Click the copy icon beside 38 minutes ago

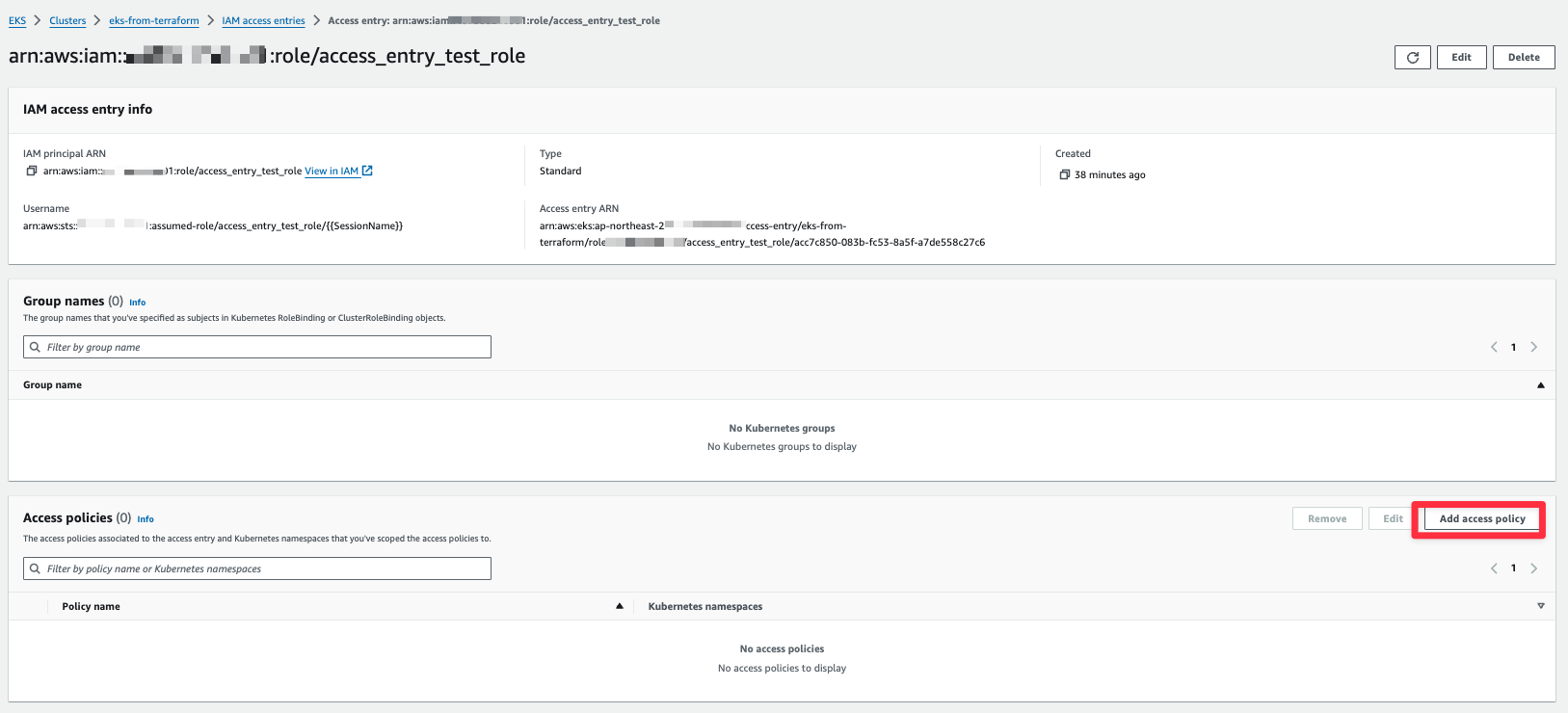[1065, 175]
